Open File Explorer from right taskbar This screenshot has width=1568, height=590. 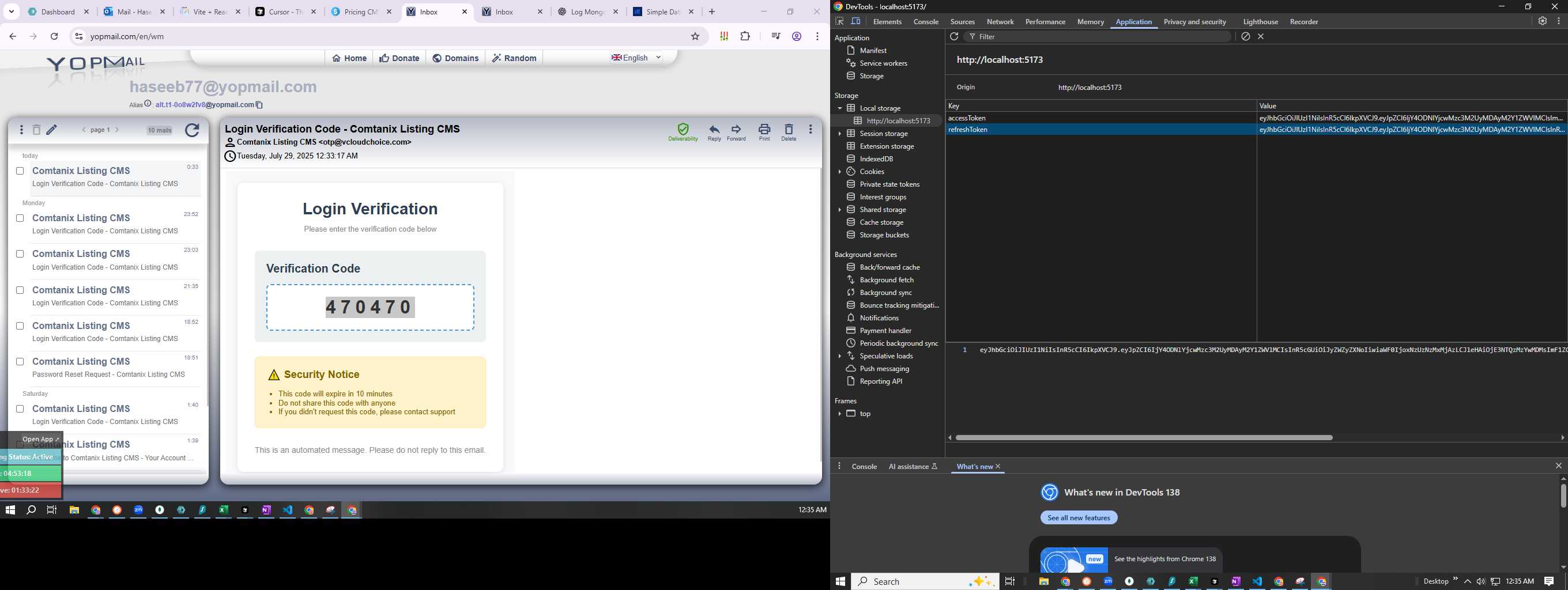[x=1044, y=581]
